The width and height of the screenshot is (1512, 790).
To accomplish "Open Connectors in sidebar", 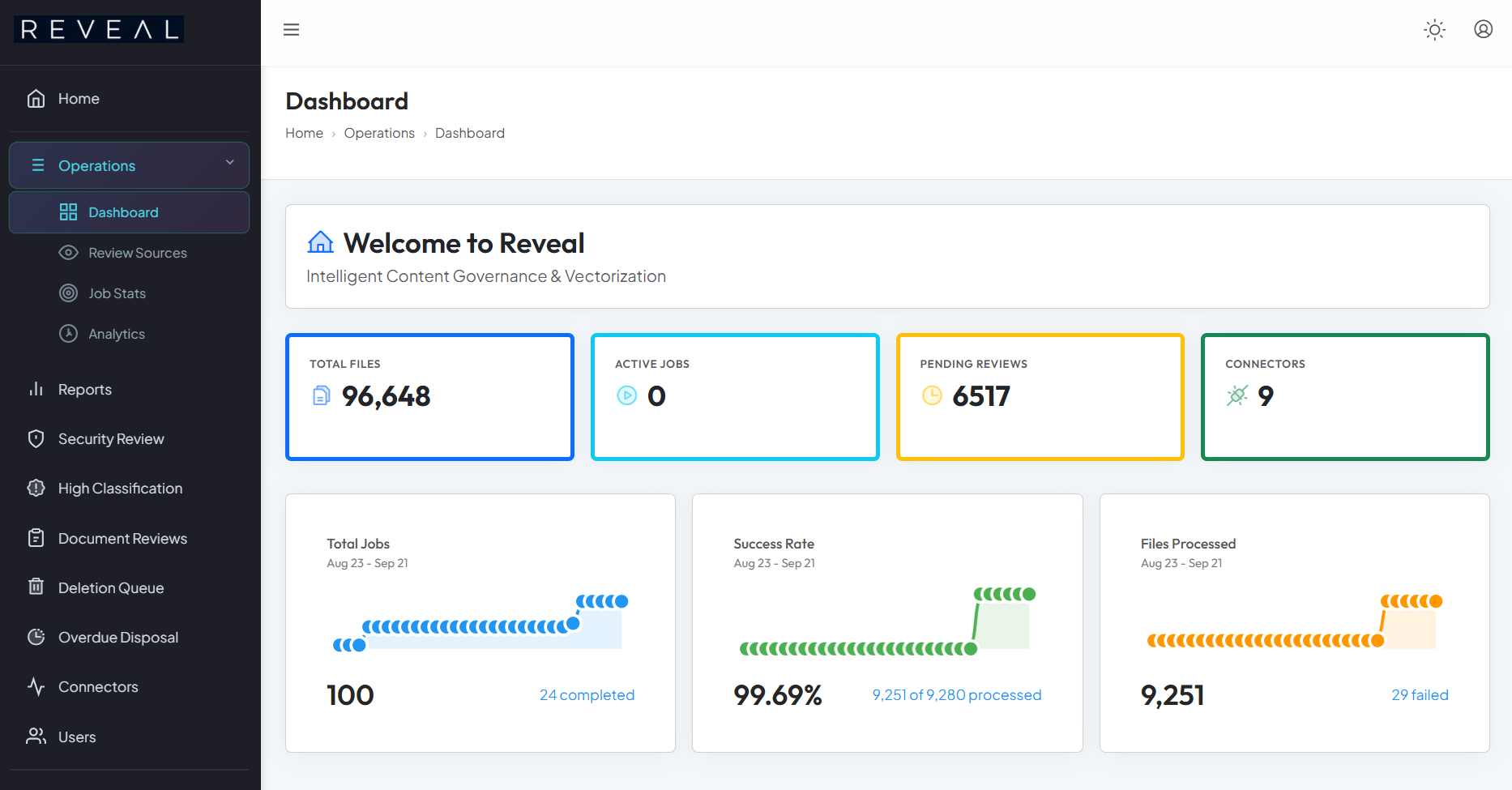I will [130, 687].
